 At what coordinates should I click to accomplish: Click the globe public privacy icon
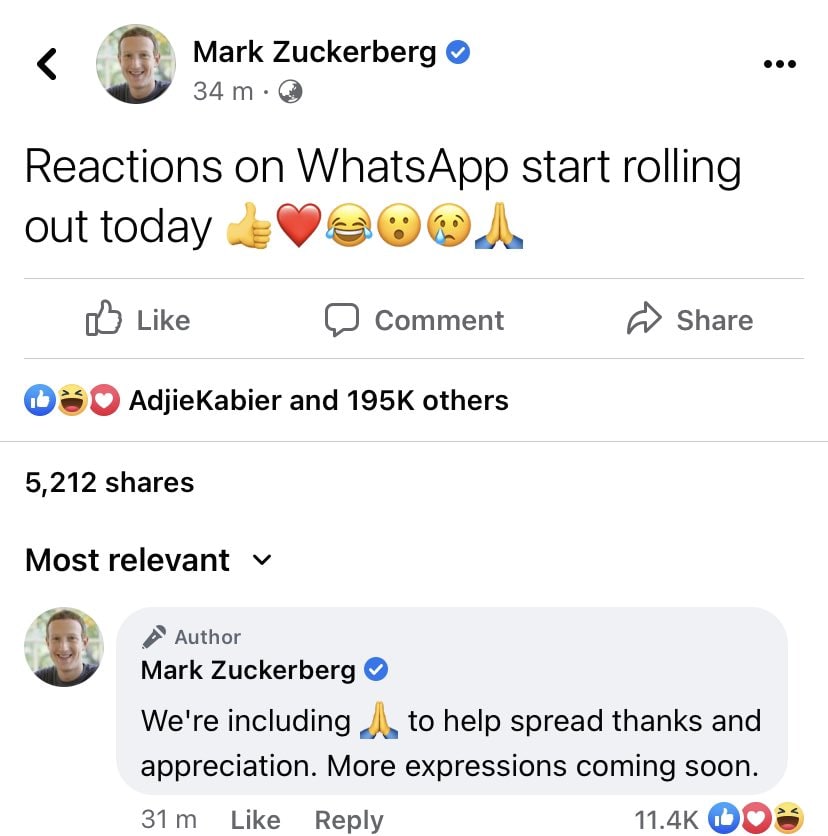click(291, 91)
